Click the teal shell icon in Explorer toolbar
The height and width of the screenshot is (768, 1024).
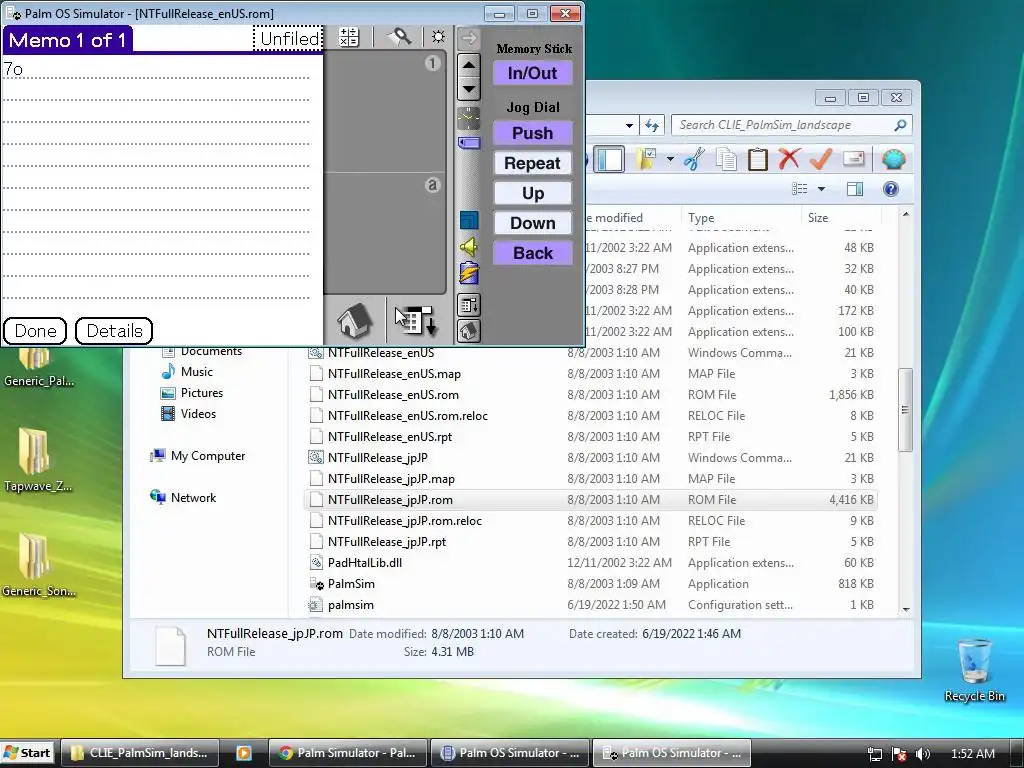(893, 159)
